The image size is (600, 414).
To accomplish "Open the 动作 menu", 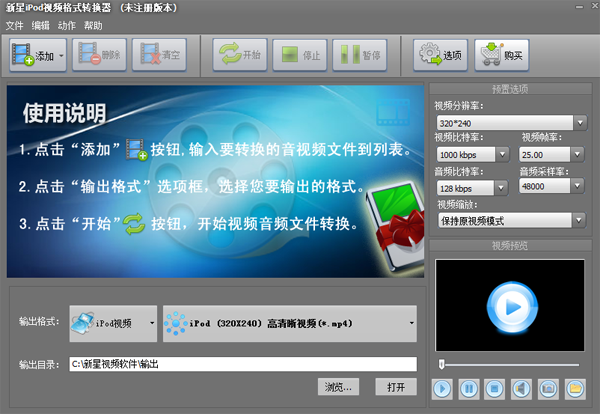I will (67, 26).
